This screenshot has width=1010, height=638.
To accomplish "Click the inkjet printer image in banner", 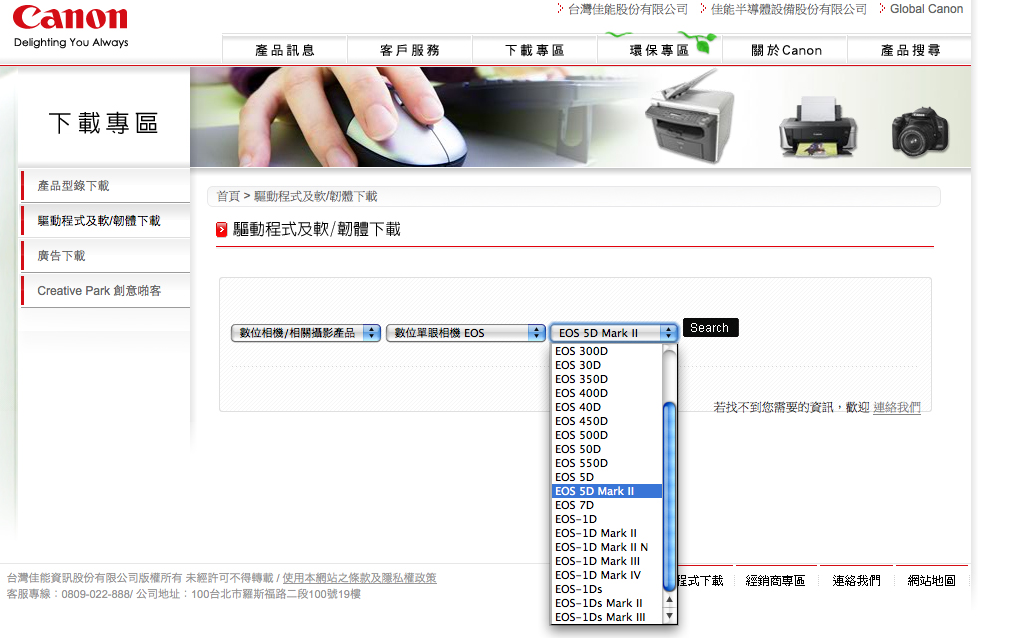I will click(817, 127).
